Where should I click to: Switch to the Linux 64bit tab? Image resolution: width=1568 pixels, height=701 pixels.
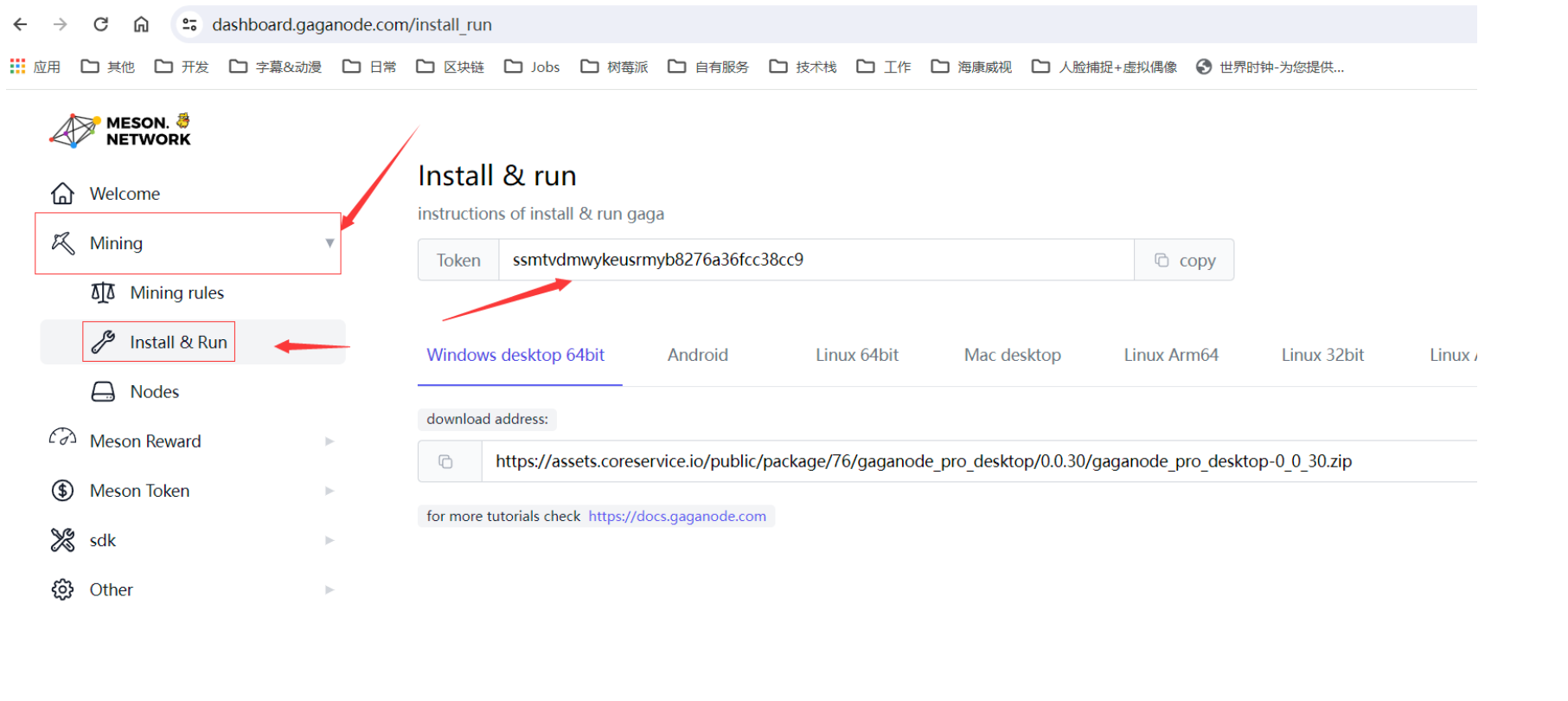click(x=857, y=355)
